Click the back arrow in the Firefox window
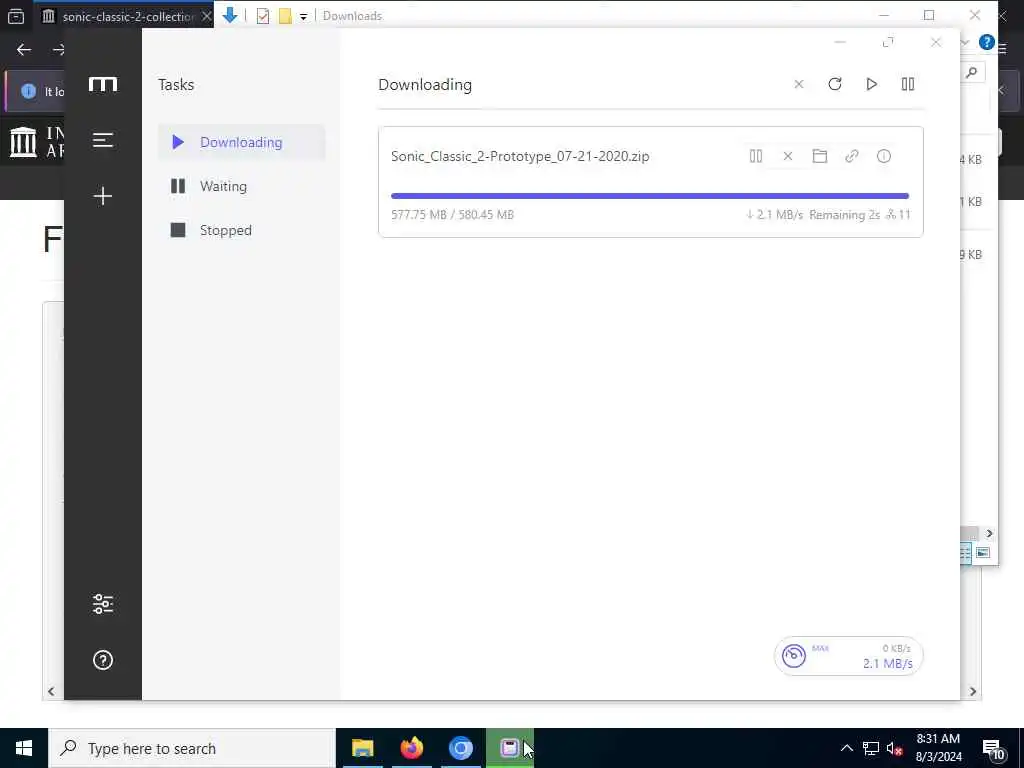The width and height of the screenshot is (1024, 768). coord(24,50)
